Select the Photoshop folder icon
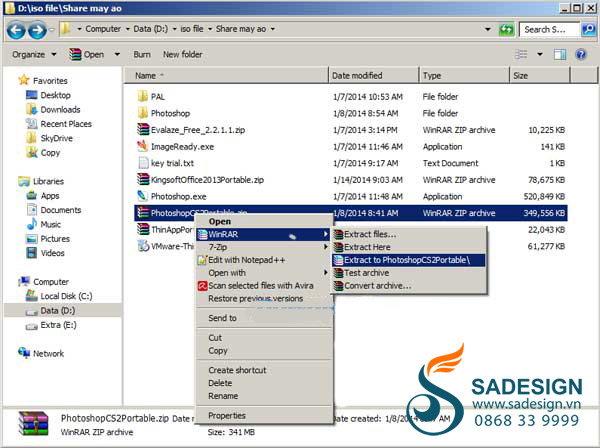The width and height of the screenshot is (600, 448). [x=143, y=113]
